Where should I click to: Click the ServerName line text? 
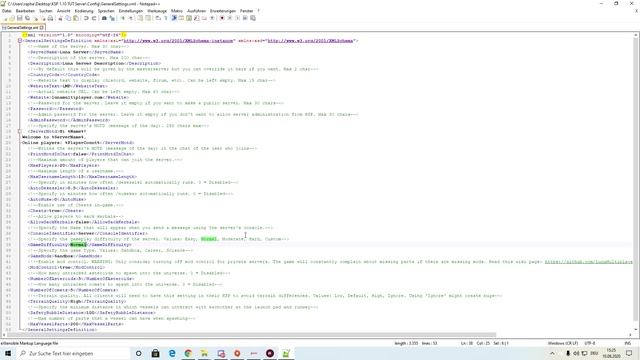tap(76, 52)
